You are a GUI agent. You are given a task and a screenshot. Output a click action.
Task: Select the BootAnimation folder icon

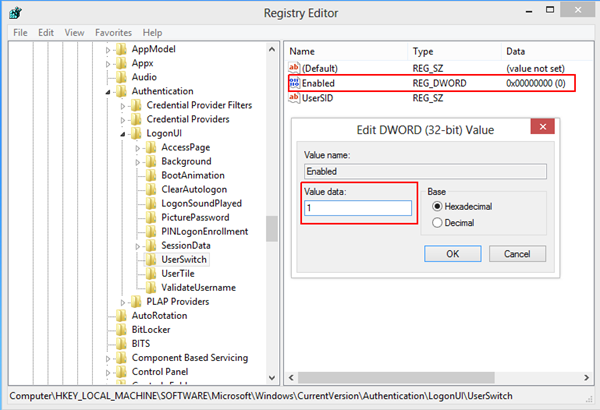pyautogui.click(x=151, y=175)
